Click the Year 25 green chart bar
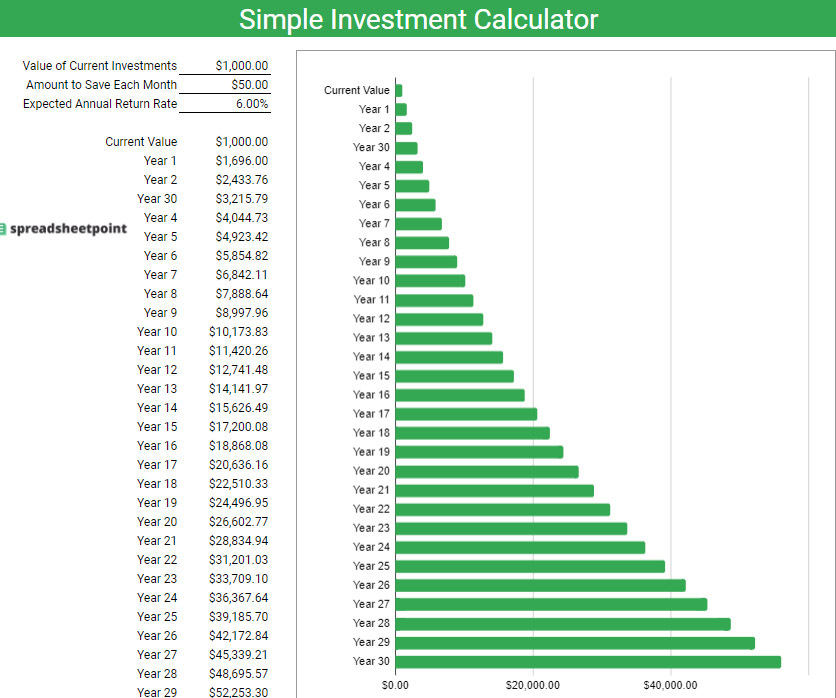836x698 pixels. tap(530, 566)
